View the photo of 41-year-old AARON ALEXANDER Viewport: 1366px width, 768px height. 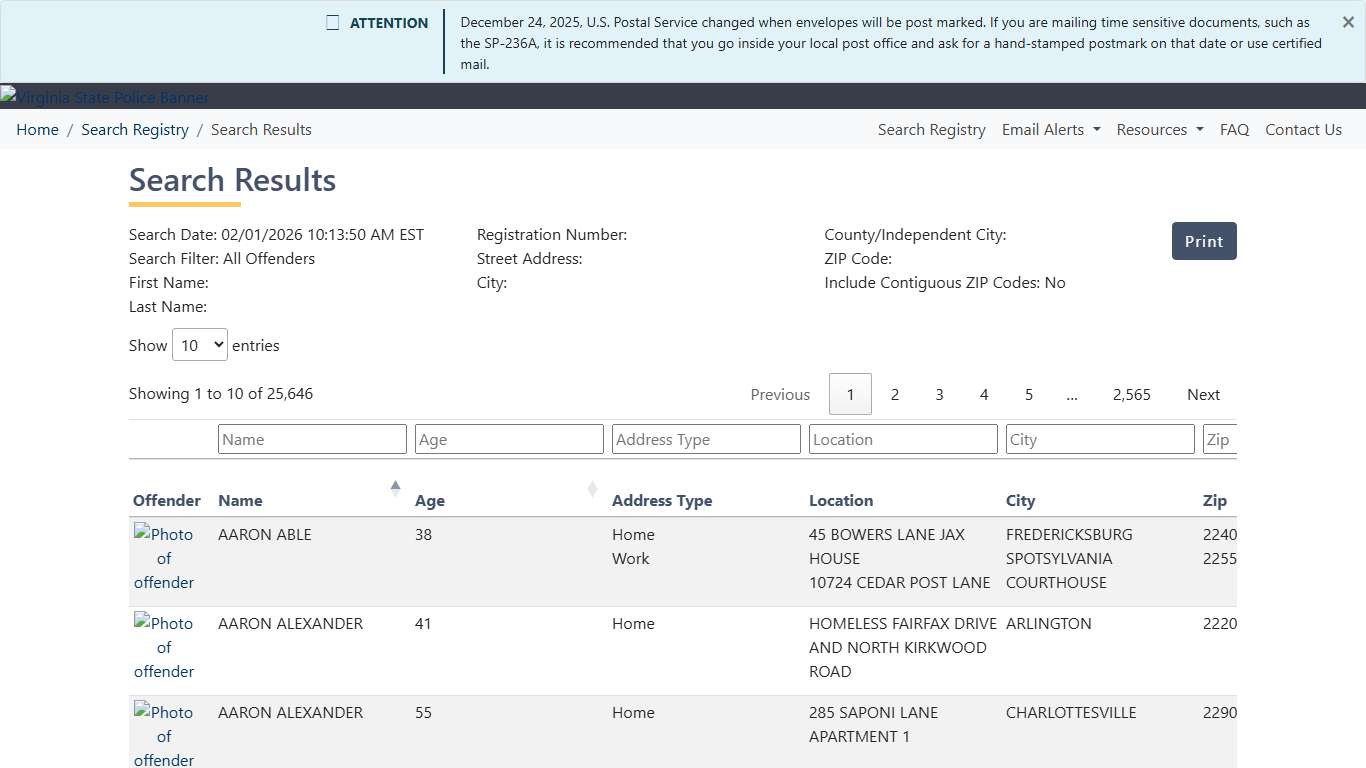click(x=163, y=647)
